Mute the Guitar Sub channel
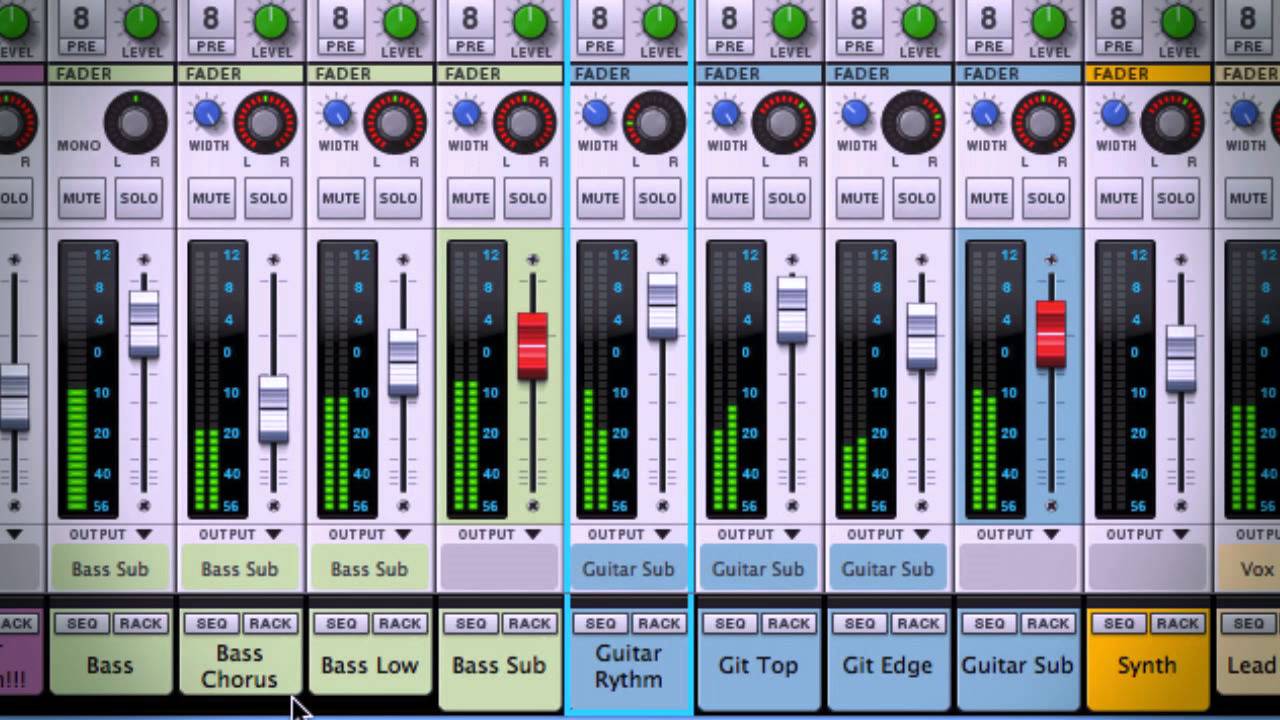The height and width of the screenshot is (720, 1280). click(x=989, y=198)
